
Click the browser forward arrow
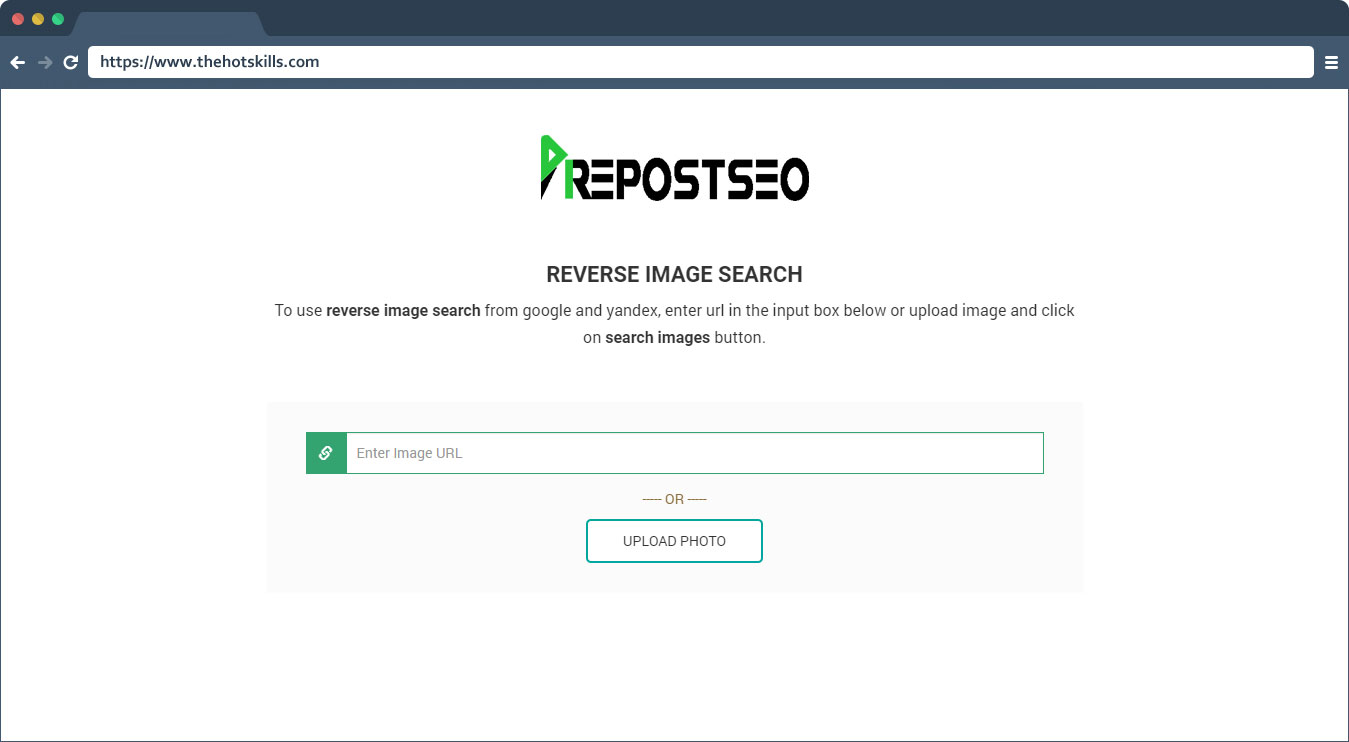(x=44, y=62)
